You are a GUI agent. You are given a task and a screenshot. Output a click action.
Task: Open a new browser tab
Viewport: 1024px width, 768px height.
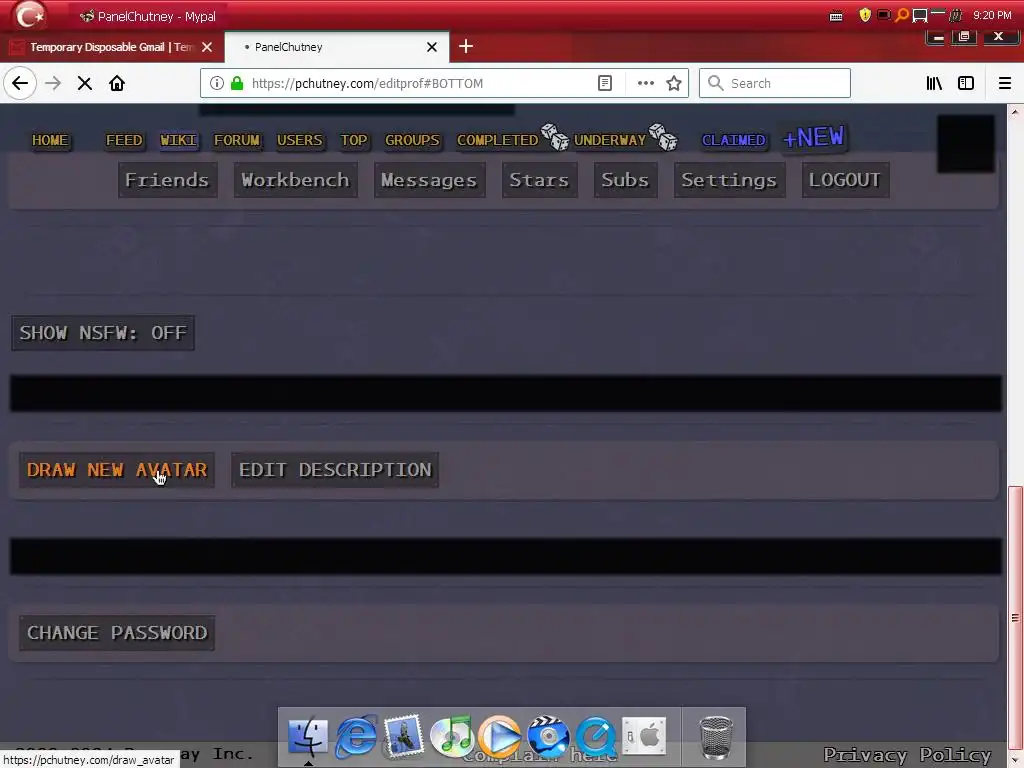pyautogui.click(x=466, y=46)
